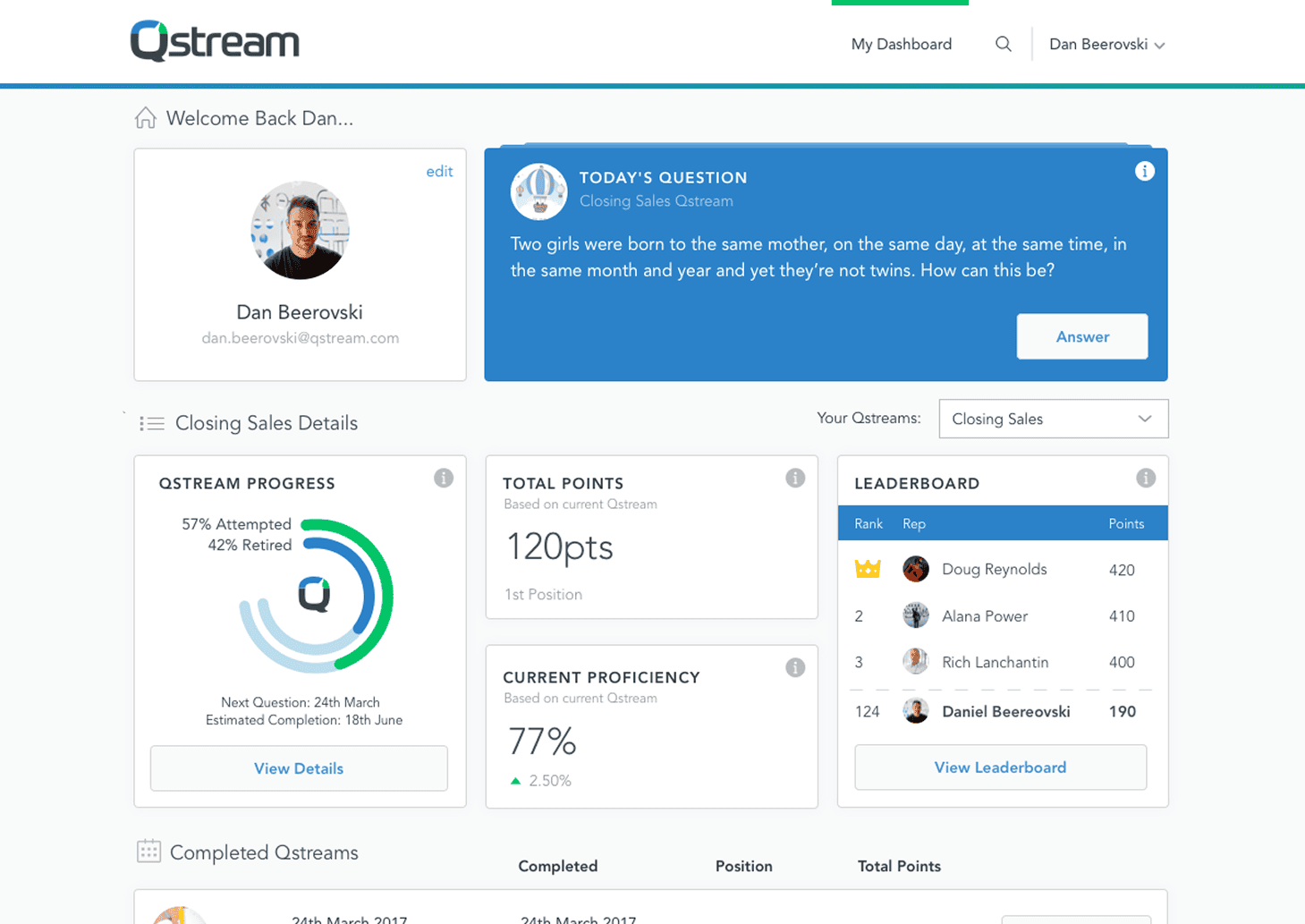Click the View Leaderboard button

coord(1001,767)
